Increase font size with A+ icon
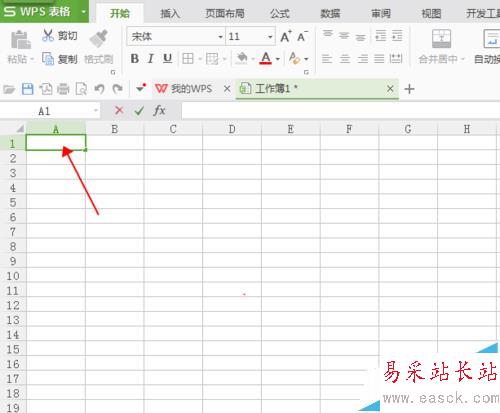The height and width of the screenshot is (413, 500). click(x=286, y=36)
